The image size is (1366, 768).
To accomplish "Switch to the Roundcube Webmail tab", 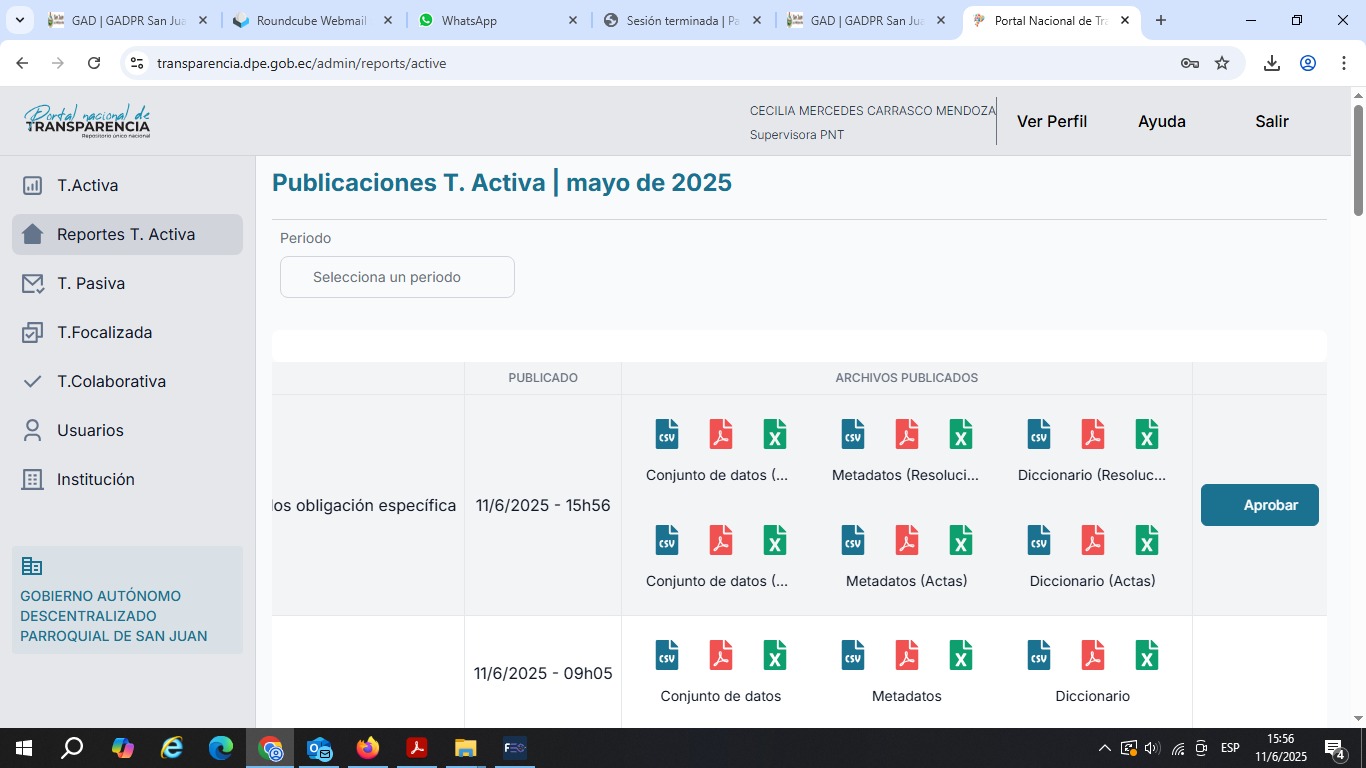I will pyautogui.click(x=310, y=20).
